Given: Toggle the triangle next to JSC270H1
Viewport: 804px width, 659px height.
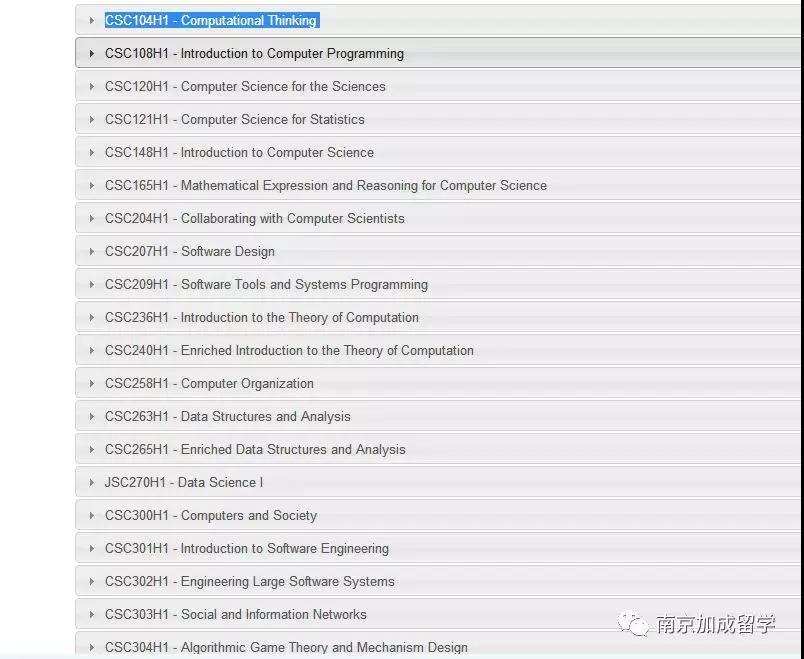Looking at the screenshot, I should [x=92, y=482].
